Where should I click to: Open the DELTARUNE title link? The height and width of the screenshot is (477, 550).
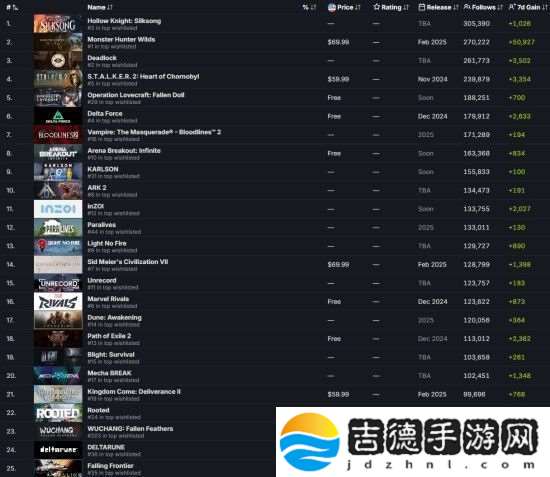pos(106,447)
